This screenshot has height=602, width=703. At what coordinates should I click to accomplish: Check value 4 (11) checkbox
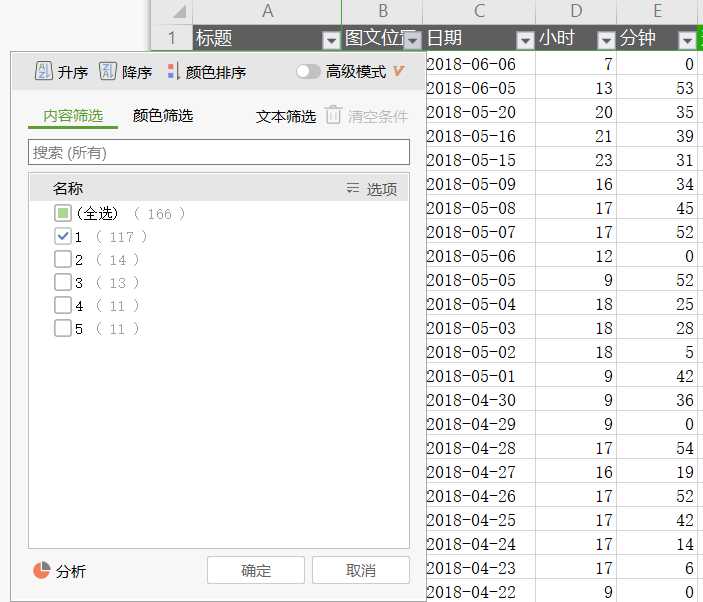pos(63,305)
